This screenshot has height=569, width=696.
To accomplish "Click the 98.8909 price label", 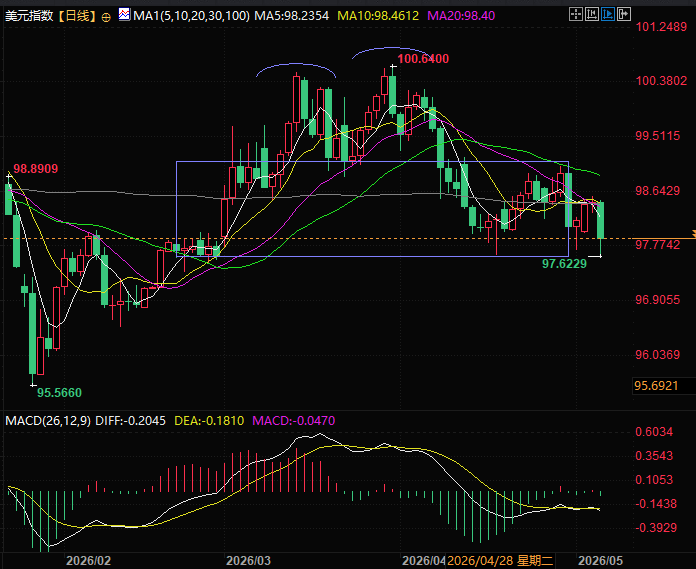I will click(x=36, y=169).
